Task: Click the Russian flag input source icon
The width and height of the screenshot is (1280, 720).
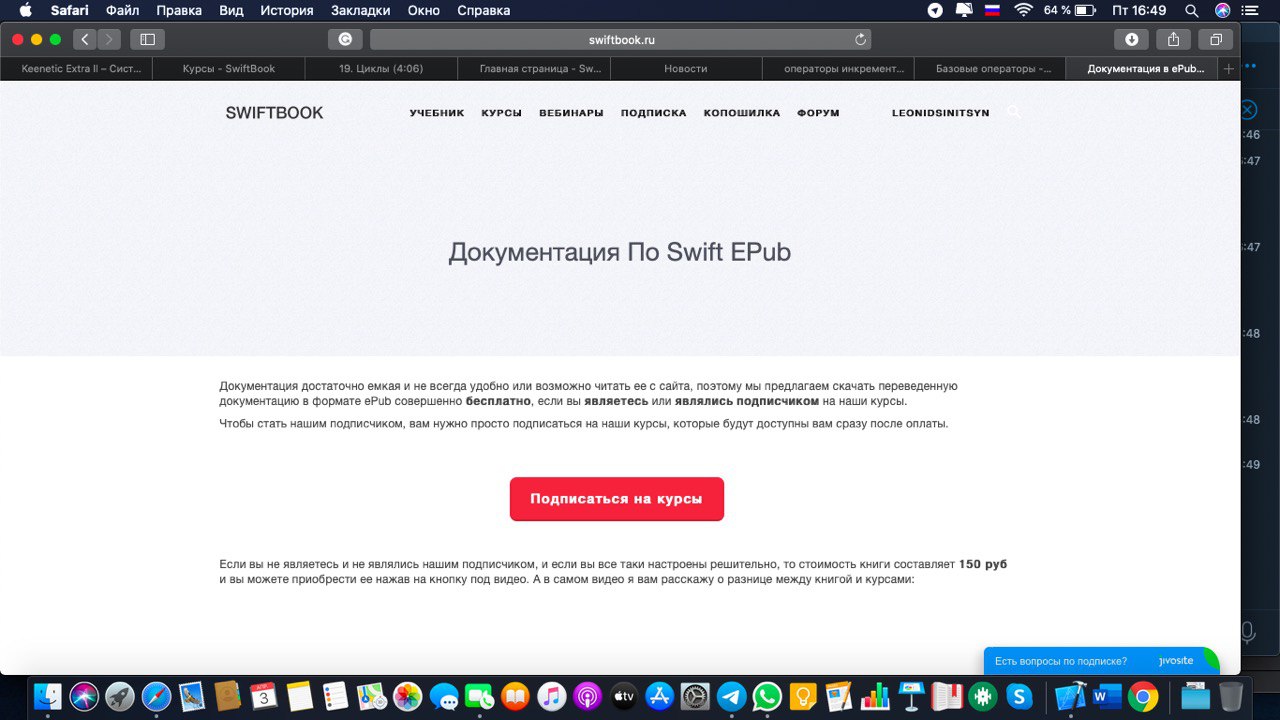Action: 993,10
